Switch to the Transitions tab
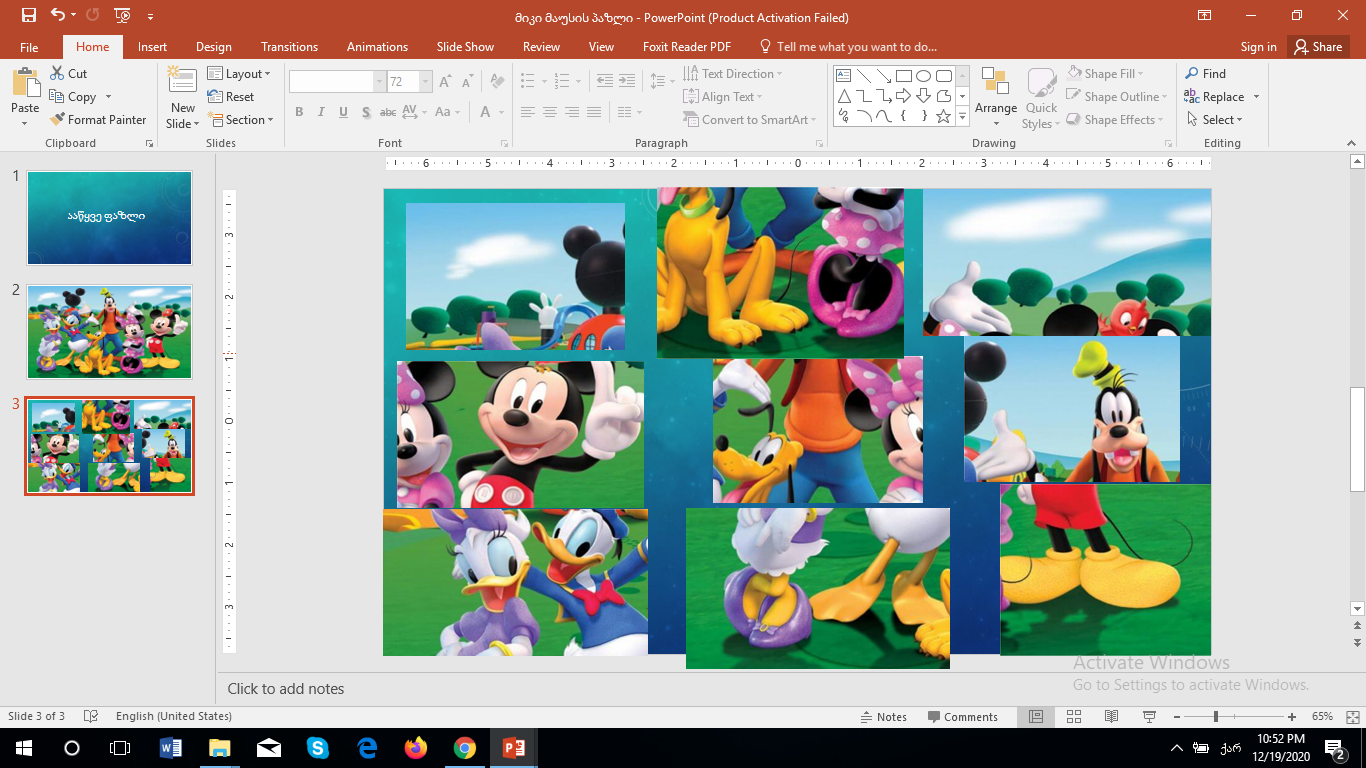Screen dimensions: 1366x768 [290, 47]
